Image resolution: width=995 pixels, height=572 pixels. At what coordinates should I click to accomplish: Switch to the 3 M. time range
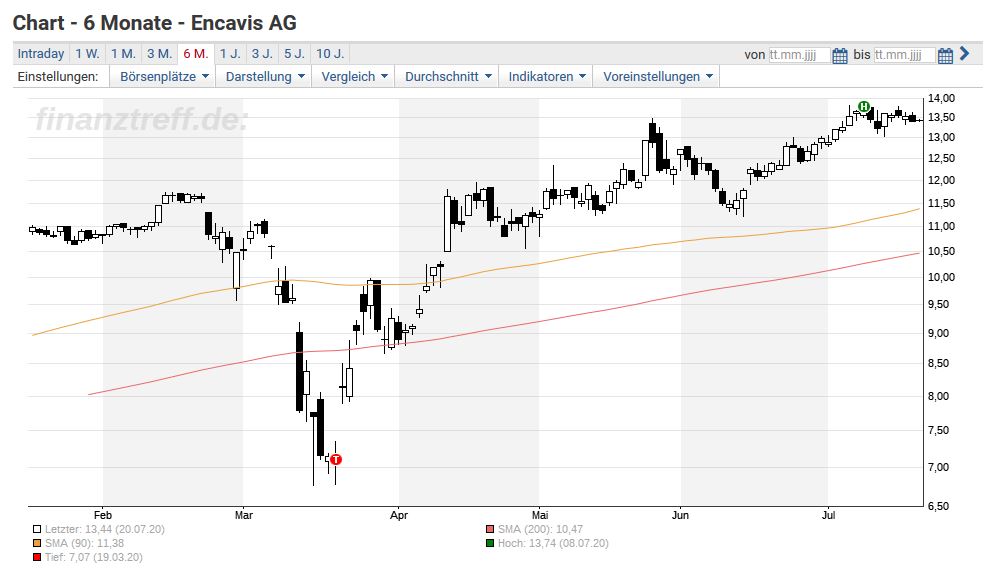(x=159, y=53)
